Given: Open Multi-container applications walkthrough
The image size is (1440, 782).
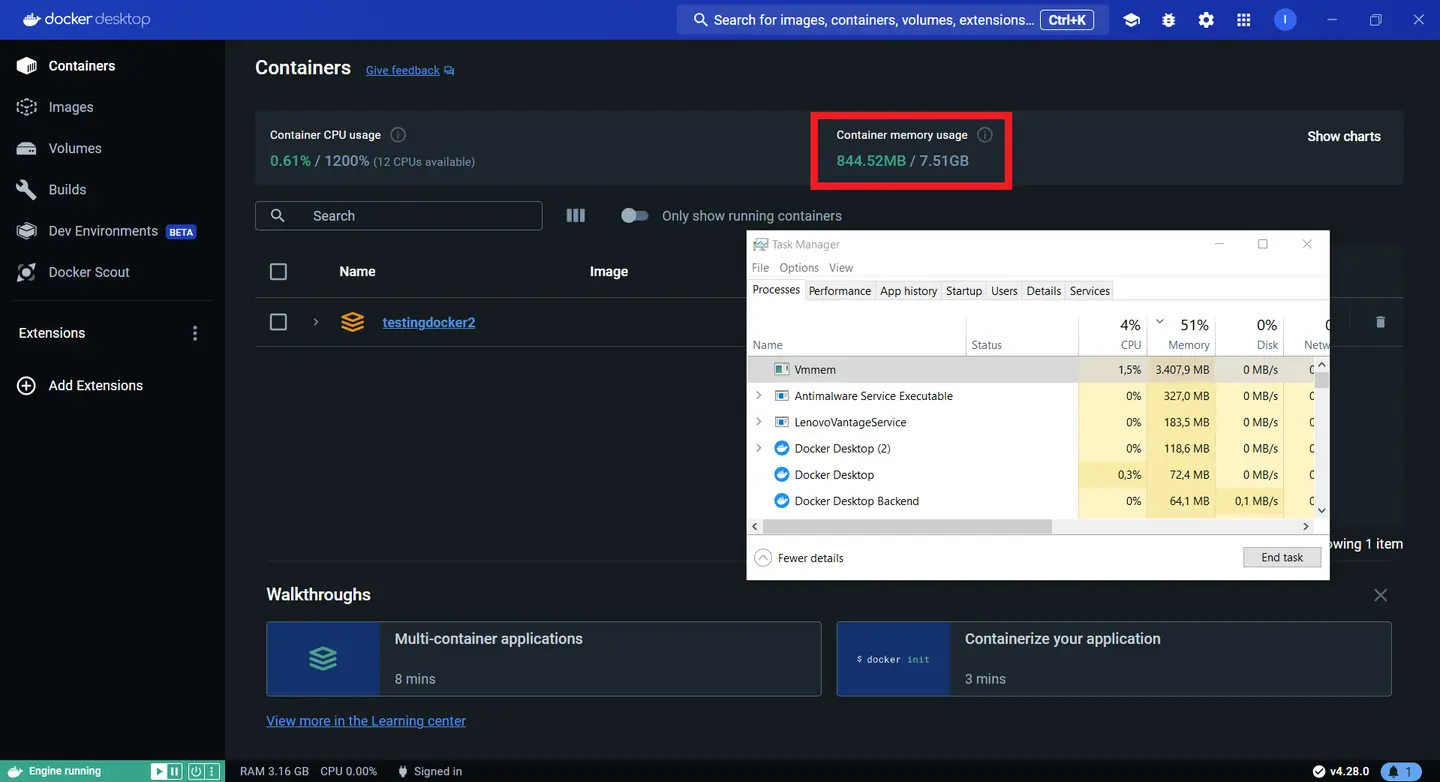Looking at the screenshot, I should [543, 659].
